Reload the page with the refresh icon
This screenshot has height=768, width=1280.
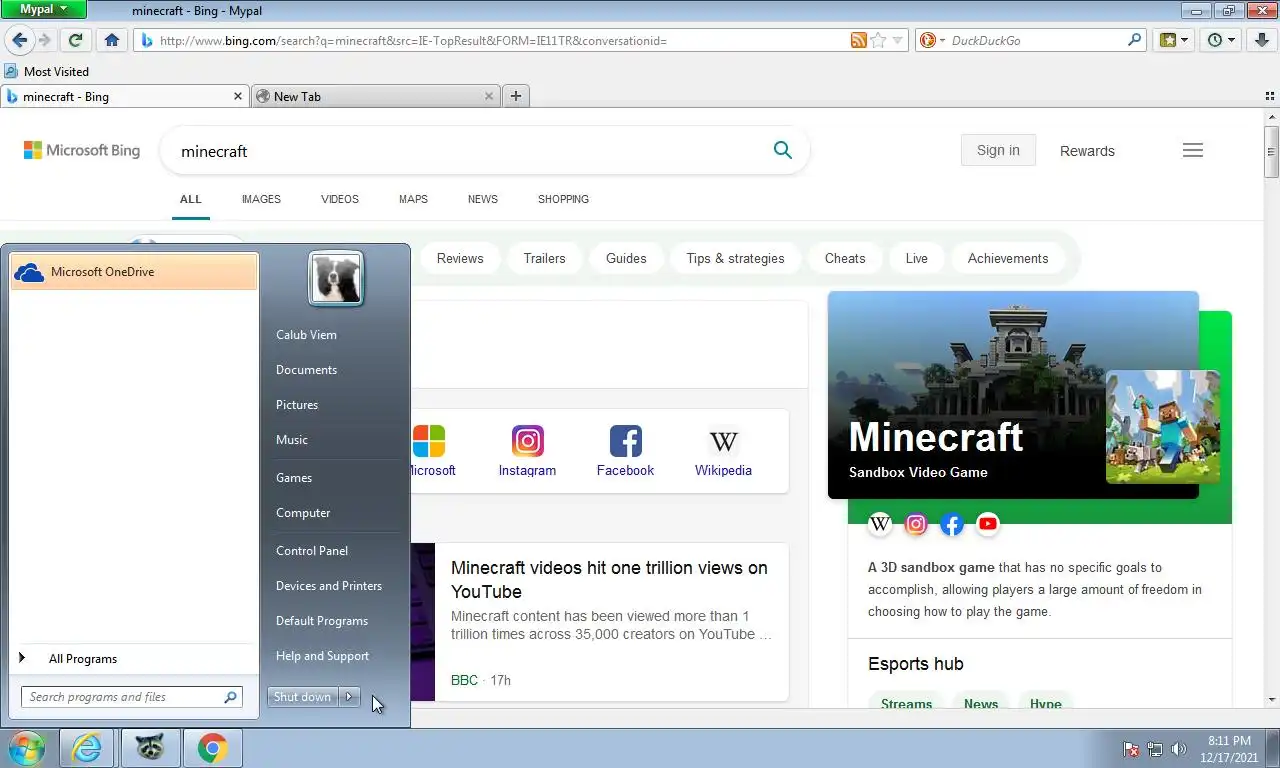pyautogui.click(x=75, y=40)
